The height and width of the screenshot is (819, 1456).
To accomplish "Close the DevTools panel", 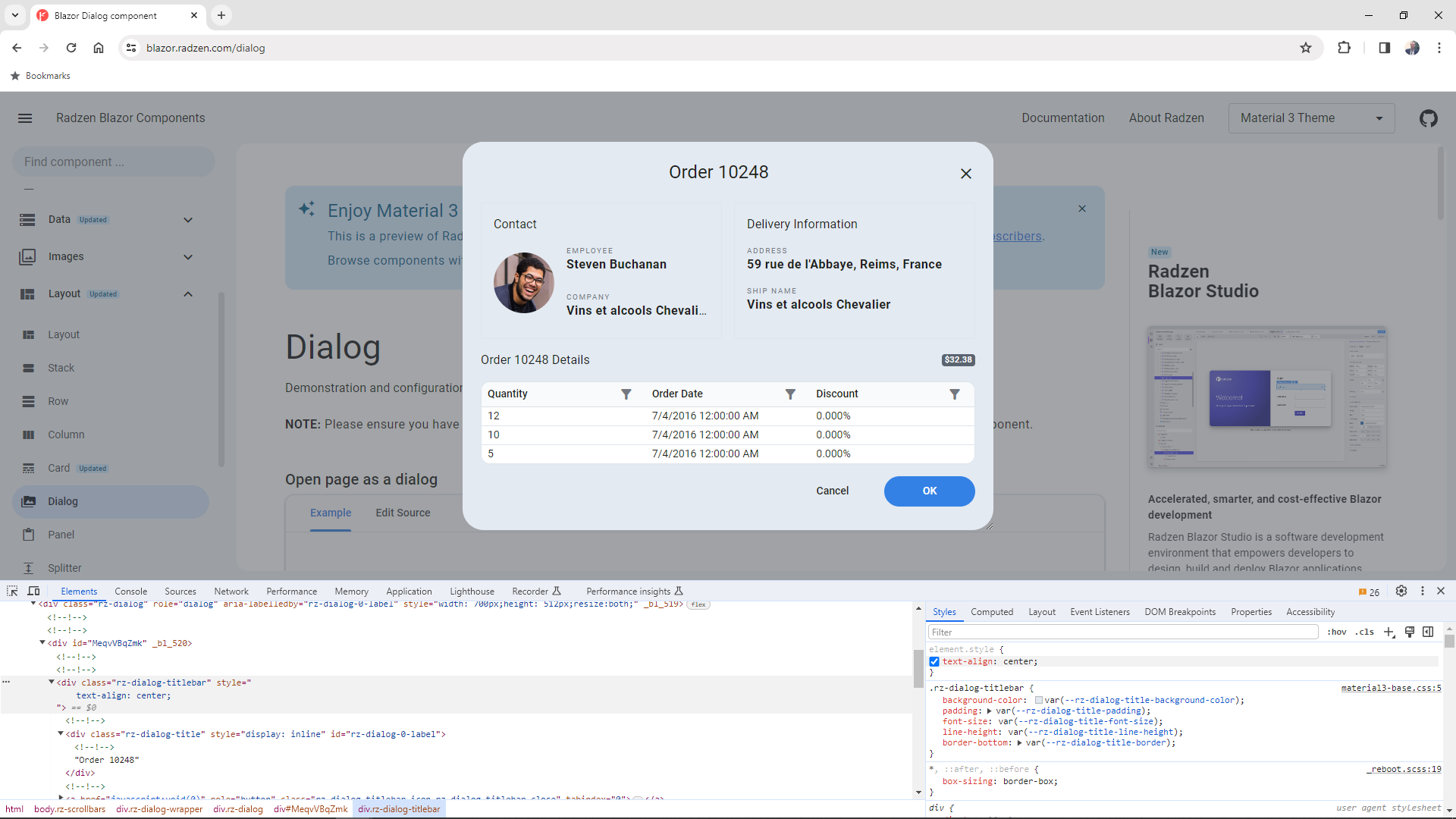I will click(x=1441, y=591).
